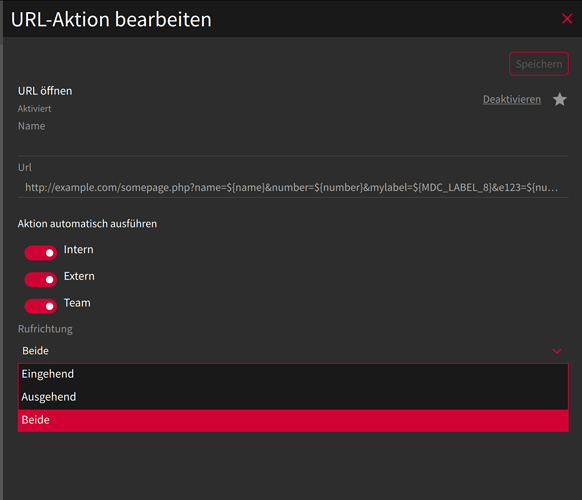Click the URL öffnen heading
The height and width of the screenshot is (500, 582).
pyautogui.click(x=45, y=91)
